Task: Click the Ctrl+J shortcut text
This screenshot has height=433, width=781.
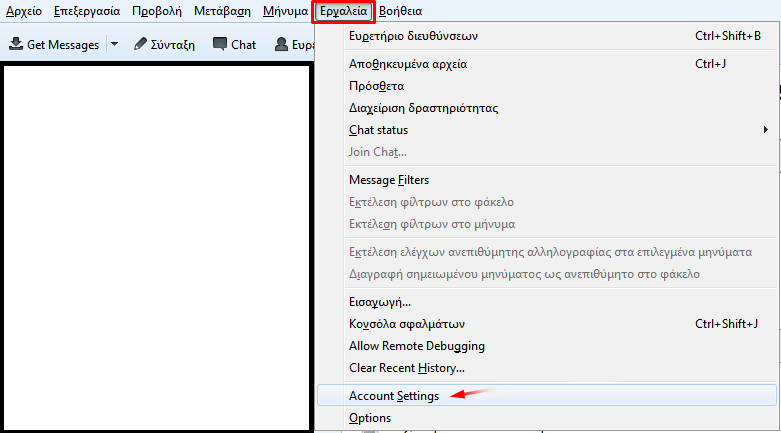Action: click(710, 64)
